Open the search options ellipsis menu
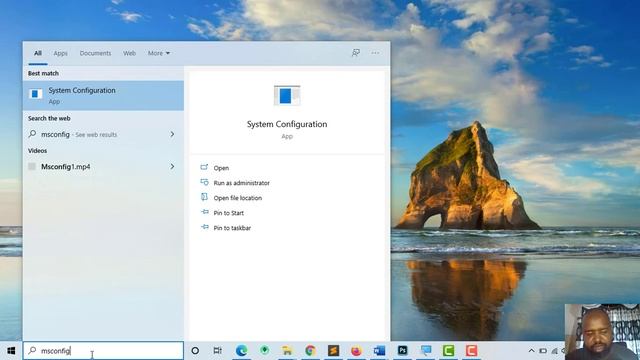Image resolution: width=640 pixels, height=360 pixels. tap(375, 53)
